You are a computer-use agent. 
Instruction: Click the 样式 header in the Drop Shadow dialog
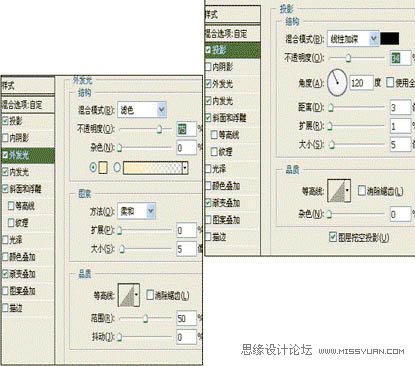(x=232, y=15)
